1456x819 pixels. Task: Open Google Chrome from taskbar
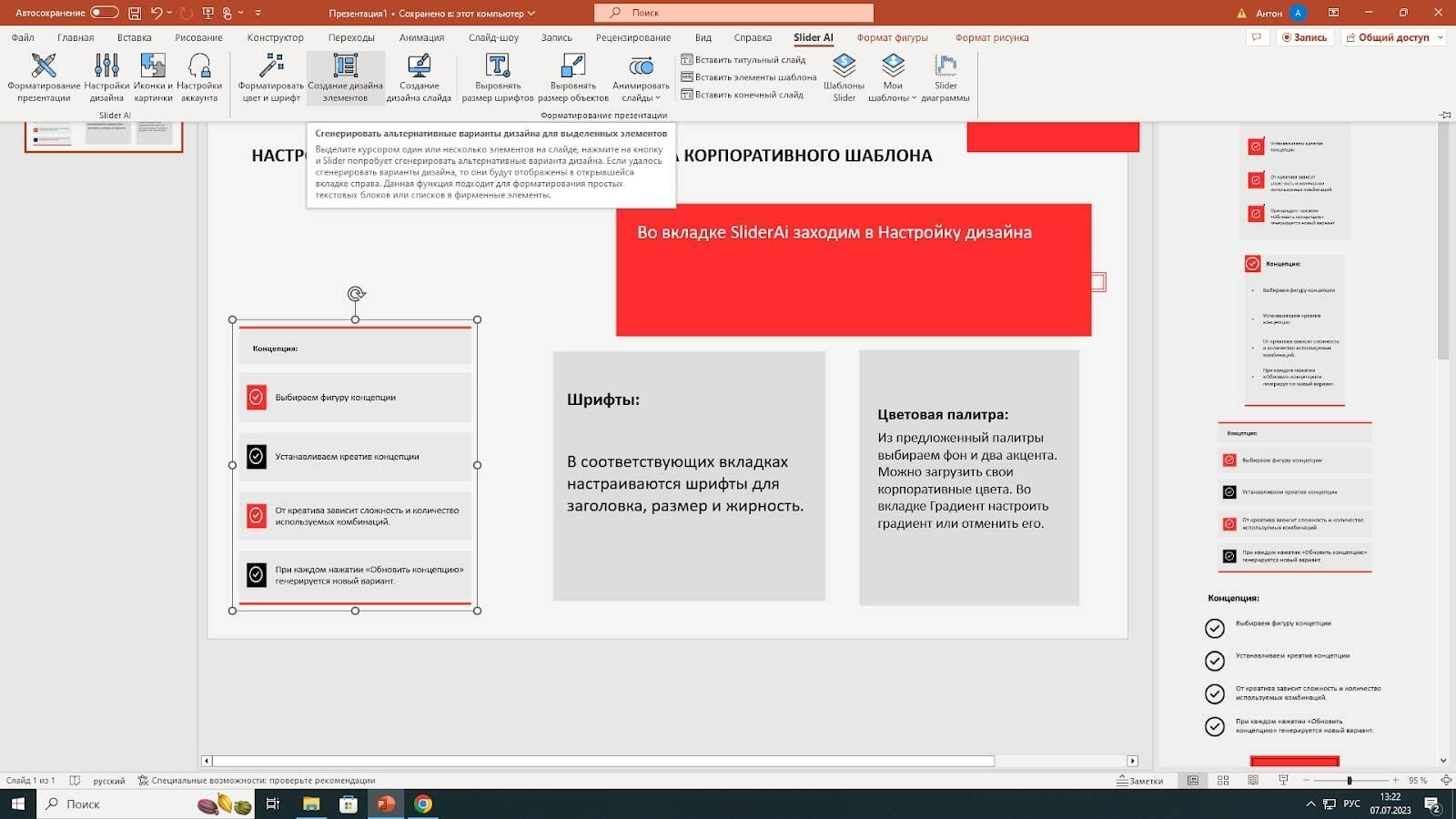coord(422,804)
